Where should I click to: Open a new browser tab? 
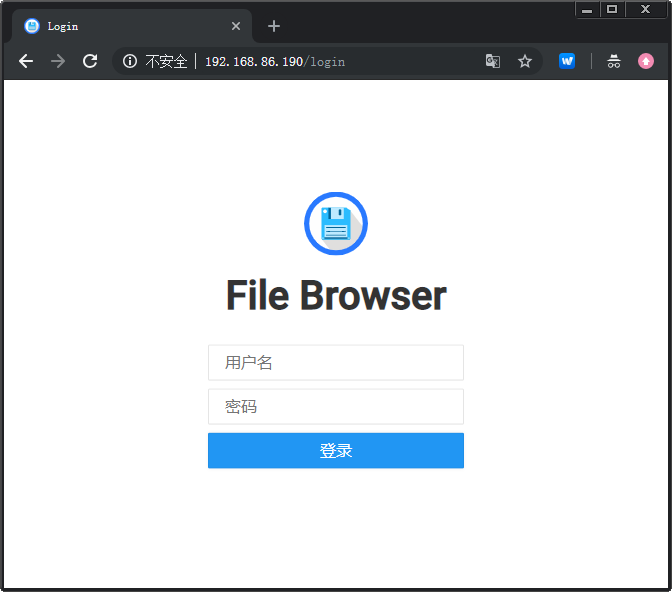point(274,26)
